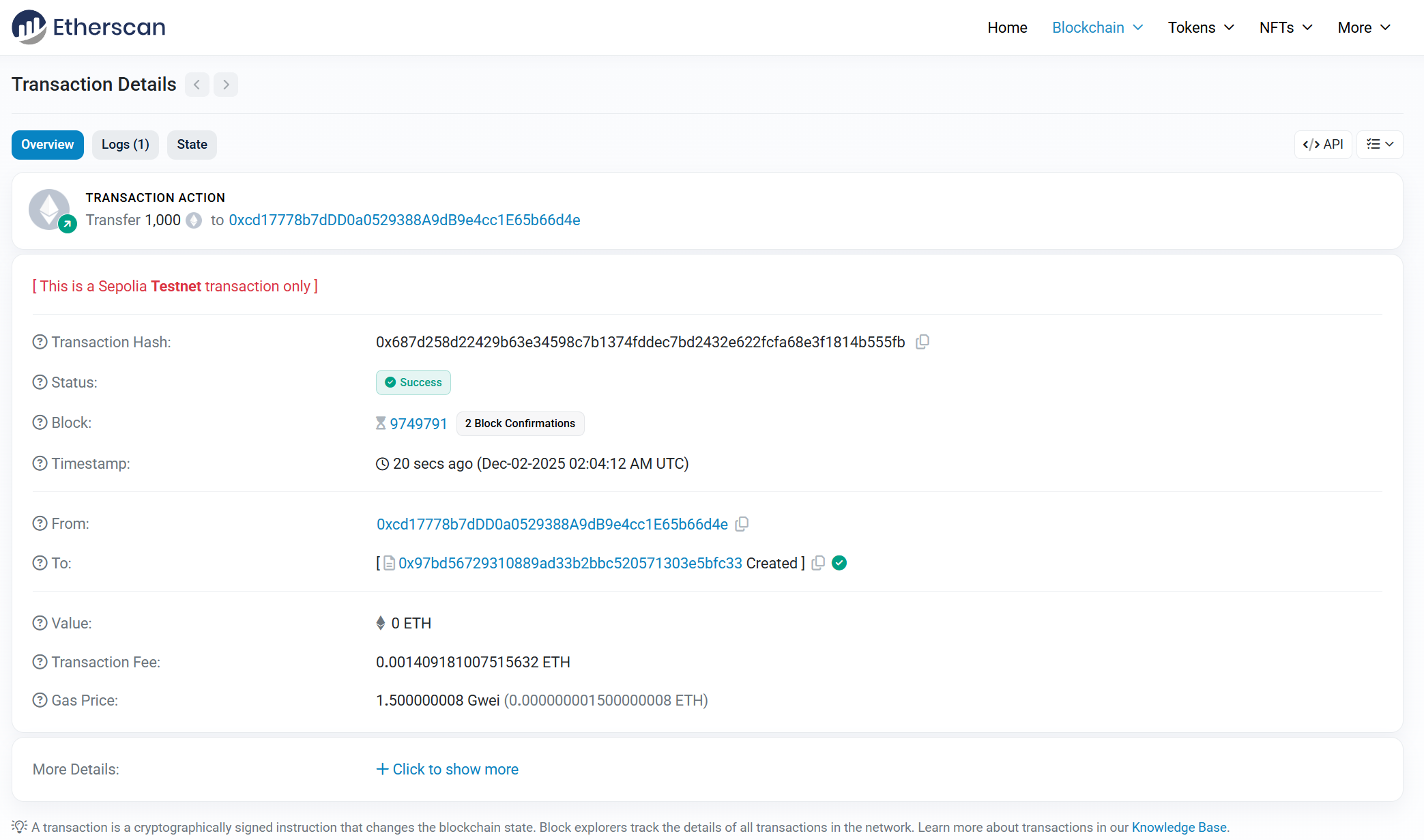
Task: Click the Transaction Hash help icon
Action: pyautogui.click(x=40, y=342)
